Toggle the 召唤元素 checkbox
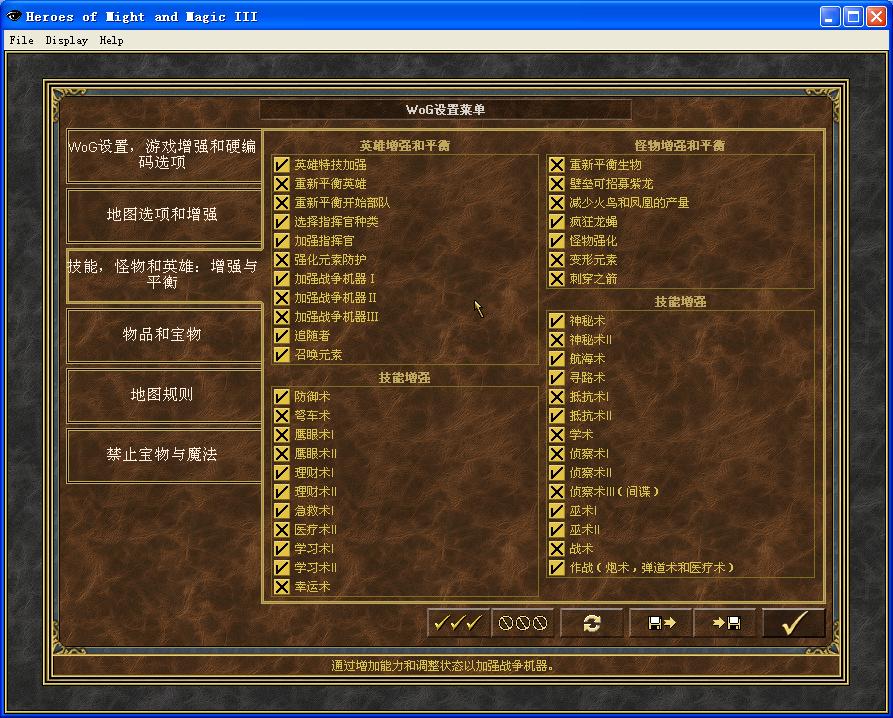The image size is (893, 718). point(281,355)
